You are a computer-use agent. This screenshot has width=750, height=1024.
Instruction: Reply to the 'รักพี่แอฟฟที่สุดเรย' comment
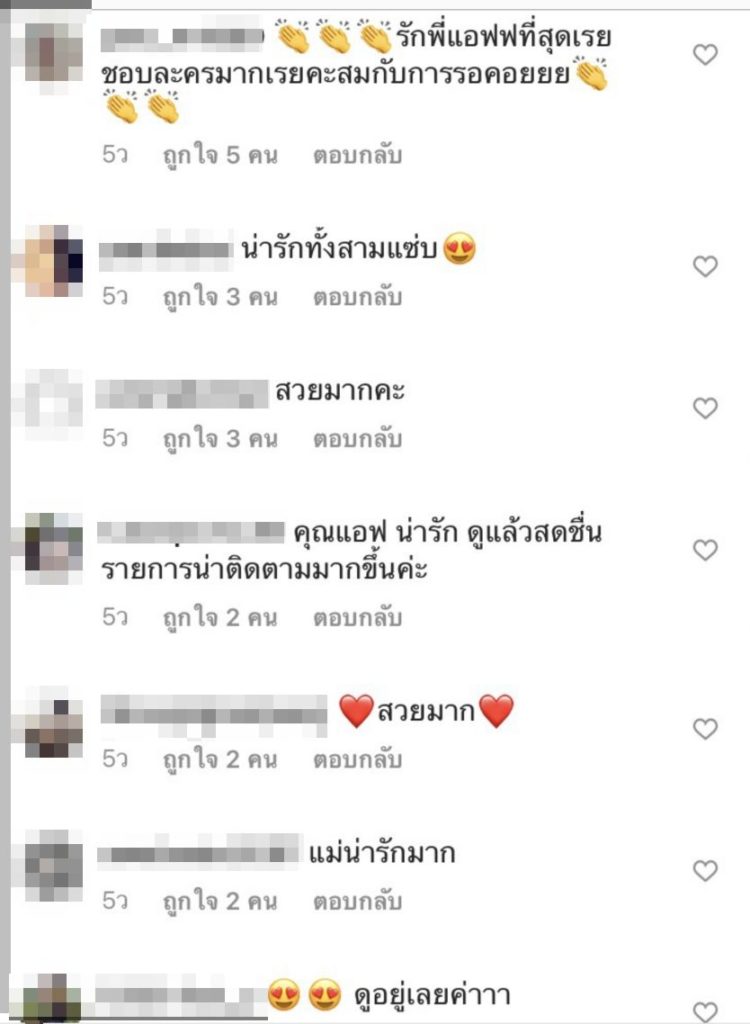pos(357,155)
